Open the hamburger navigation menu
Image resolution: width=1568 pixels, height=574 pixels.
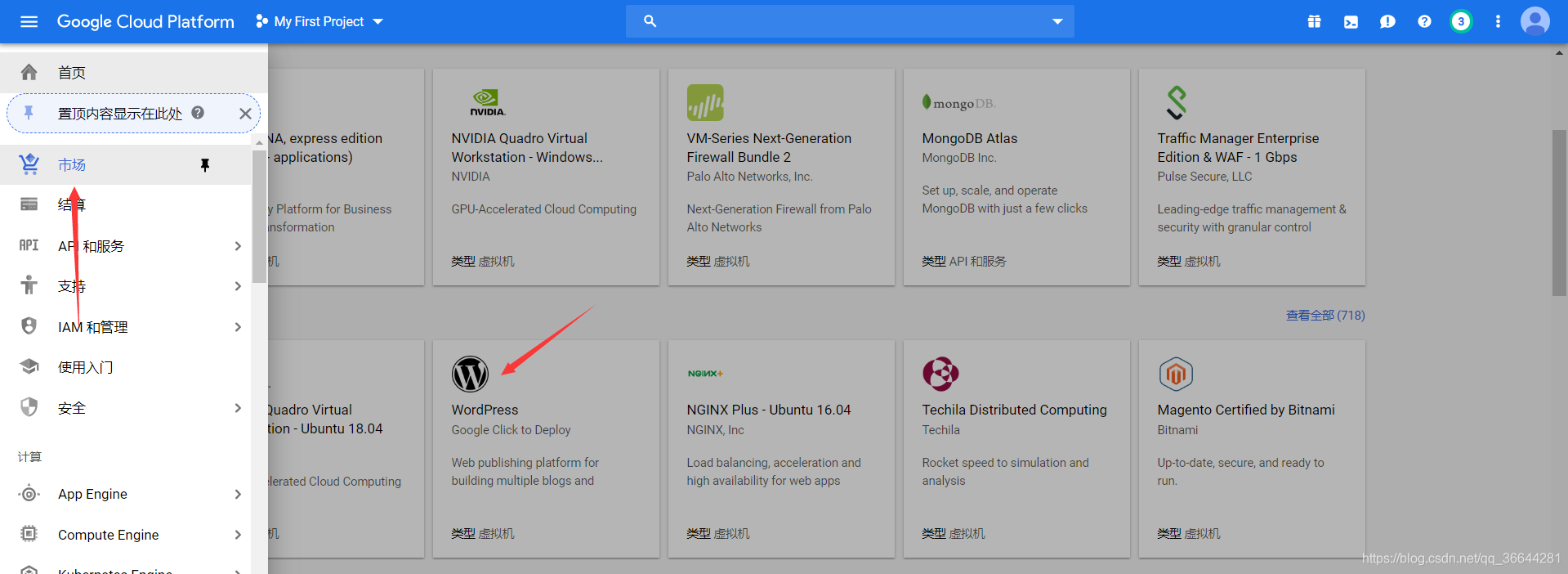coord(29,21)
